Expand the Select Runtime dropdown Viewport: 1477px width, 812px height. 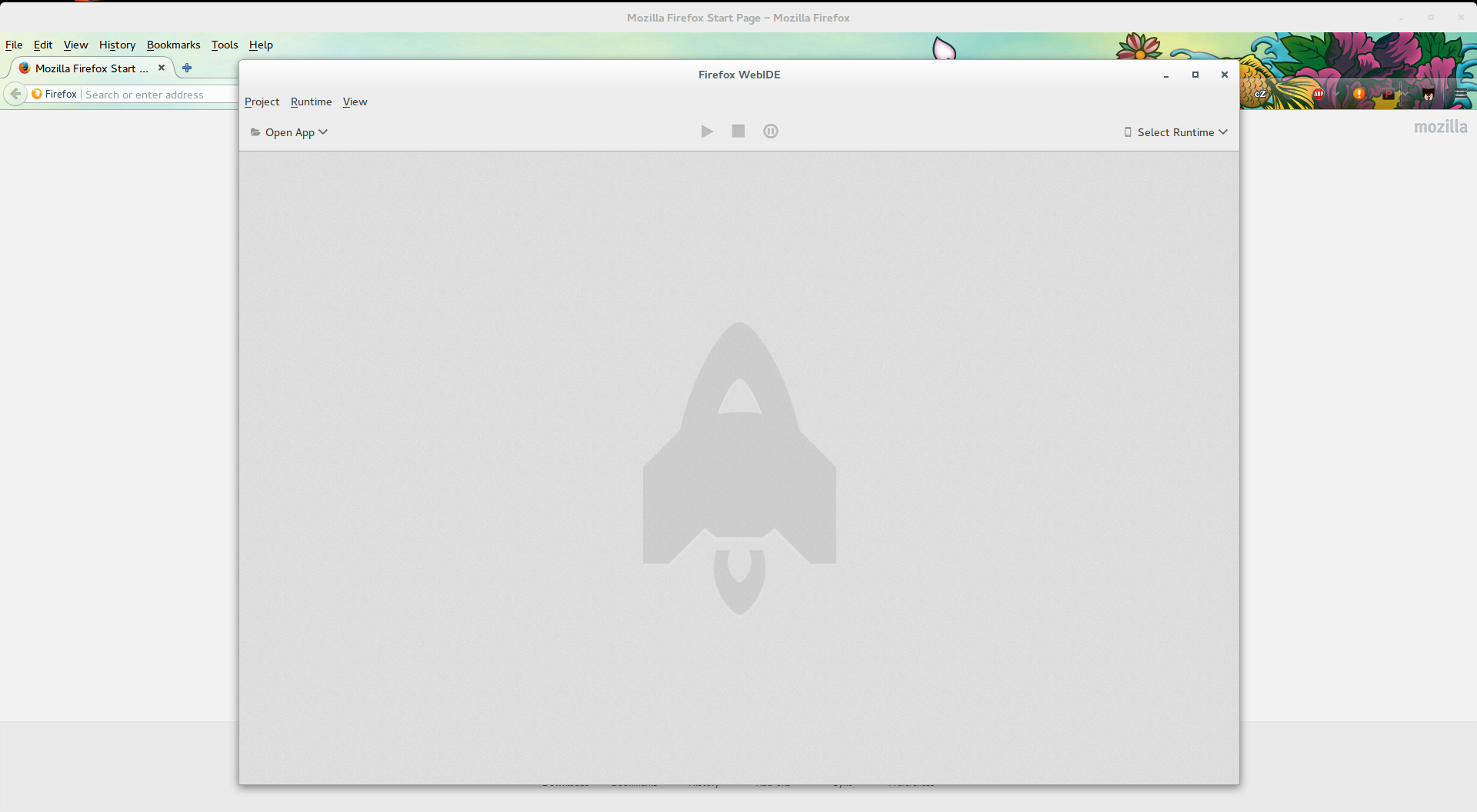pos(1175,132)
